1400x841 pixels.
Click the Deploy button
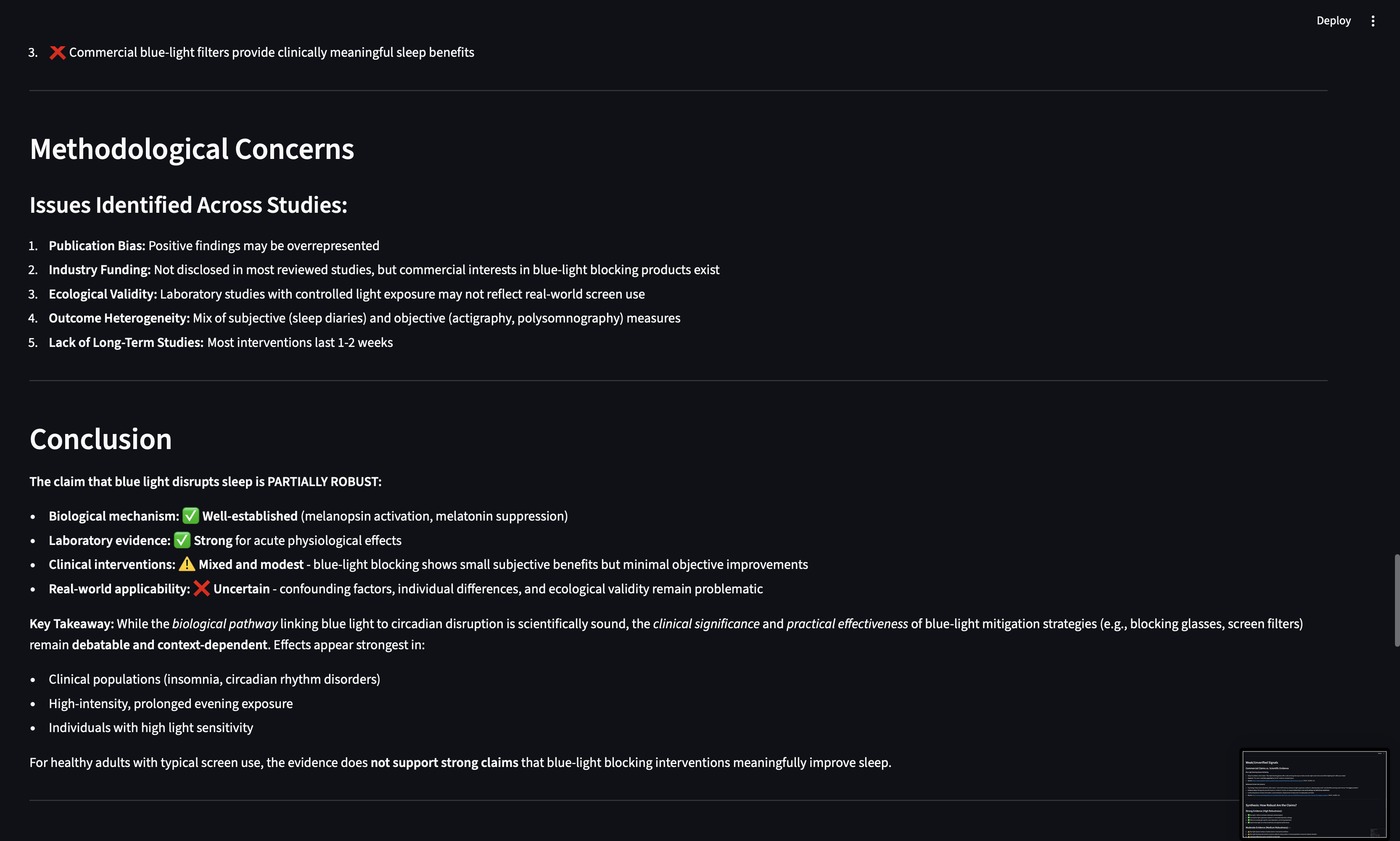pos(1333,21)
